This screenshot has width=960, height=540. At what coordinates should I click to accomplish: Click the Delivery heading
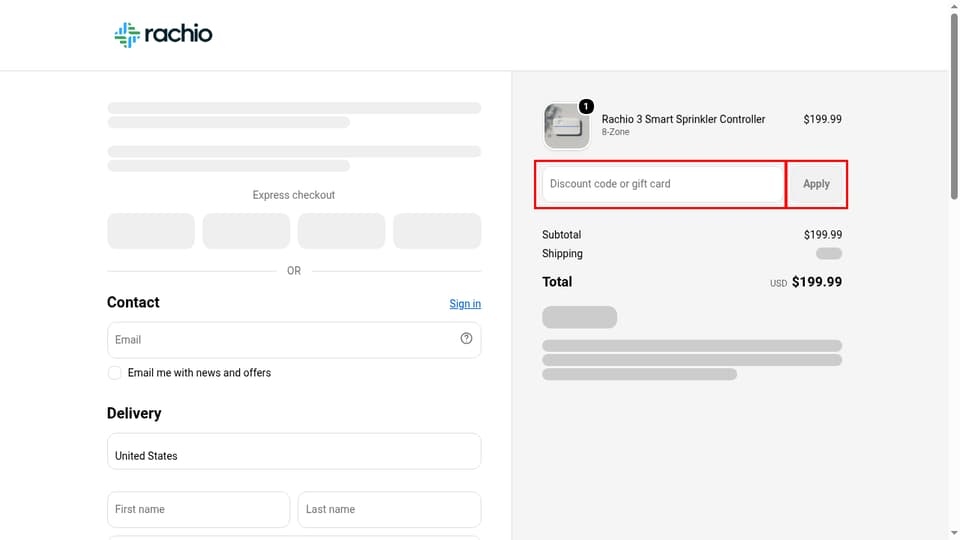[x=134, y=413]
